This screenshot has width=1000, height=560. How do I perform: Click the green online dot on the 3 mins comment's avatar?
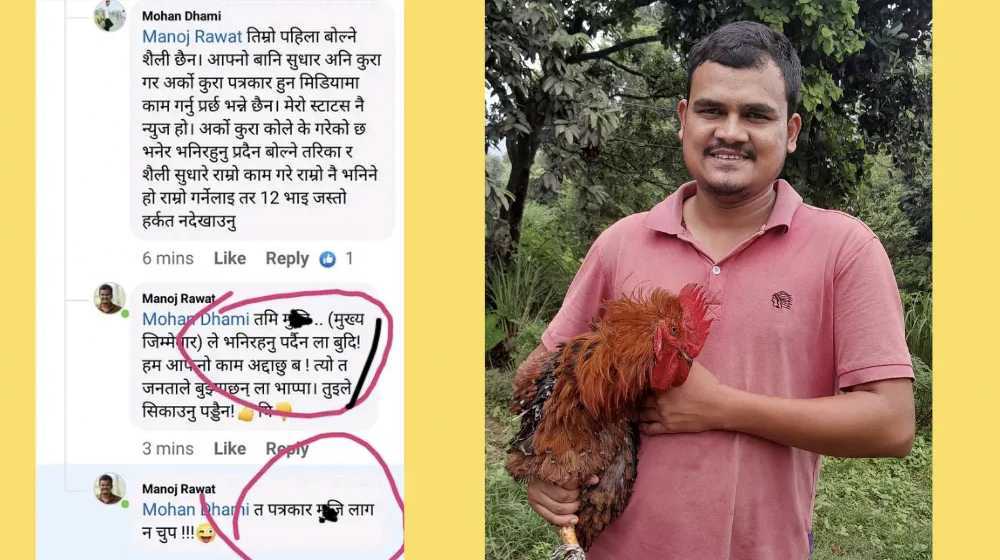point(125,313)
